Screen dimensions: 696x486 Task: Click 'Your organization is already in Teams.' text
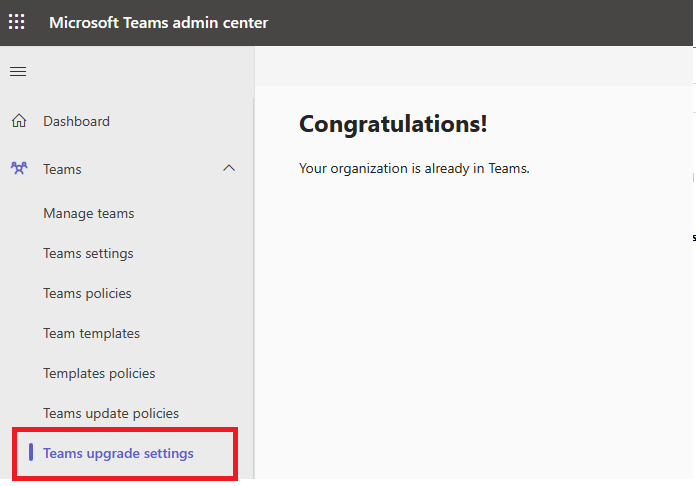pyautogui.click(x=414, y=169)
